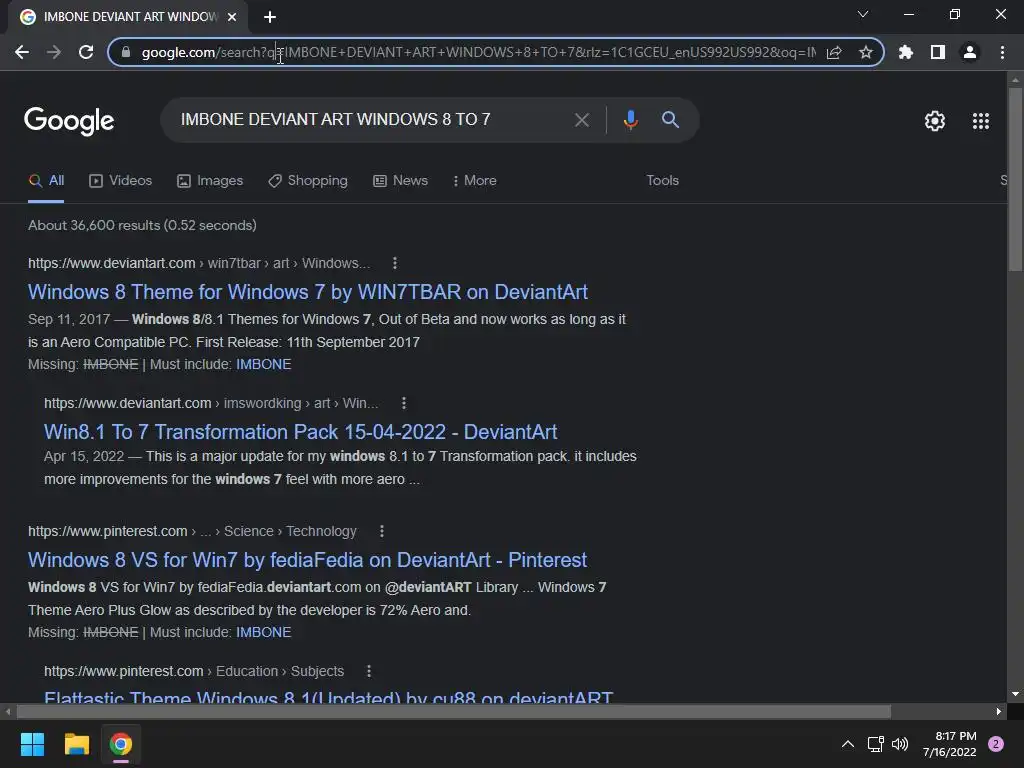The image size is (1024, 768).
Task: Switch to News results tab
Action: coord(400,181)
